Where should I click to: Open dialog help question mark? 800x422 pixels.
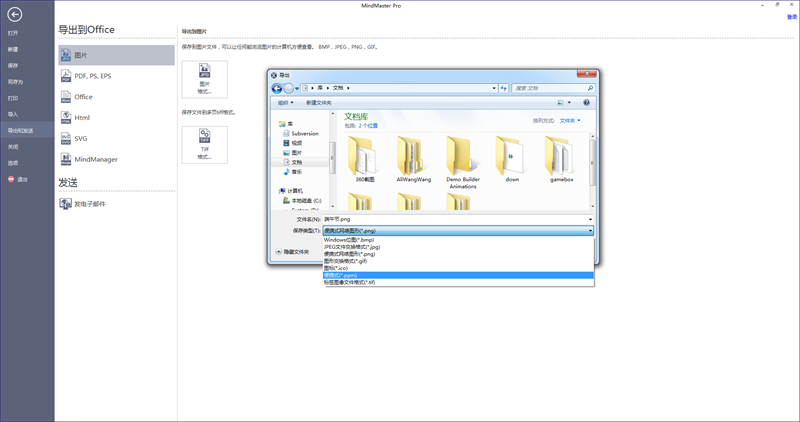tap(586, 103)
